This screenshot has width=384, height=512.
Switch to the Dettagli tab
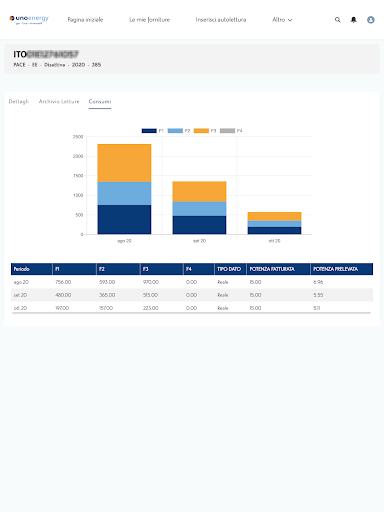[x=19, y=101]
